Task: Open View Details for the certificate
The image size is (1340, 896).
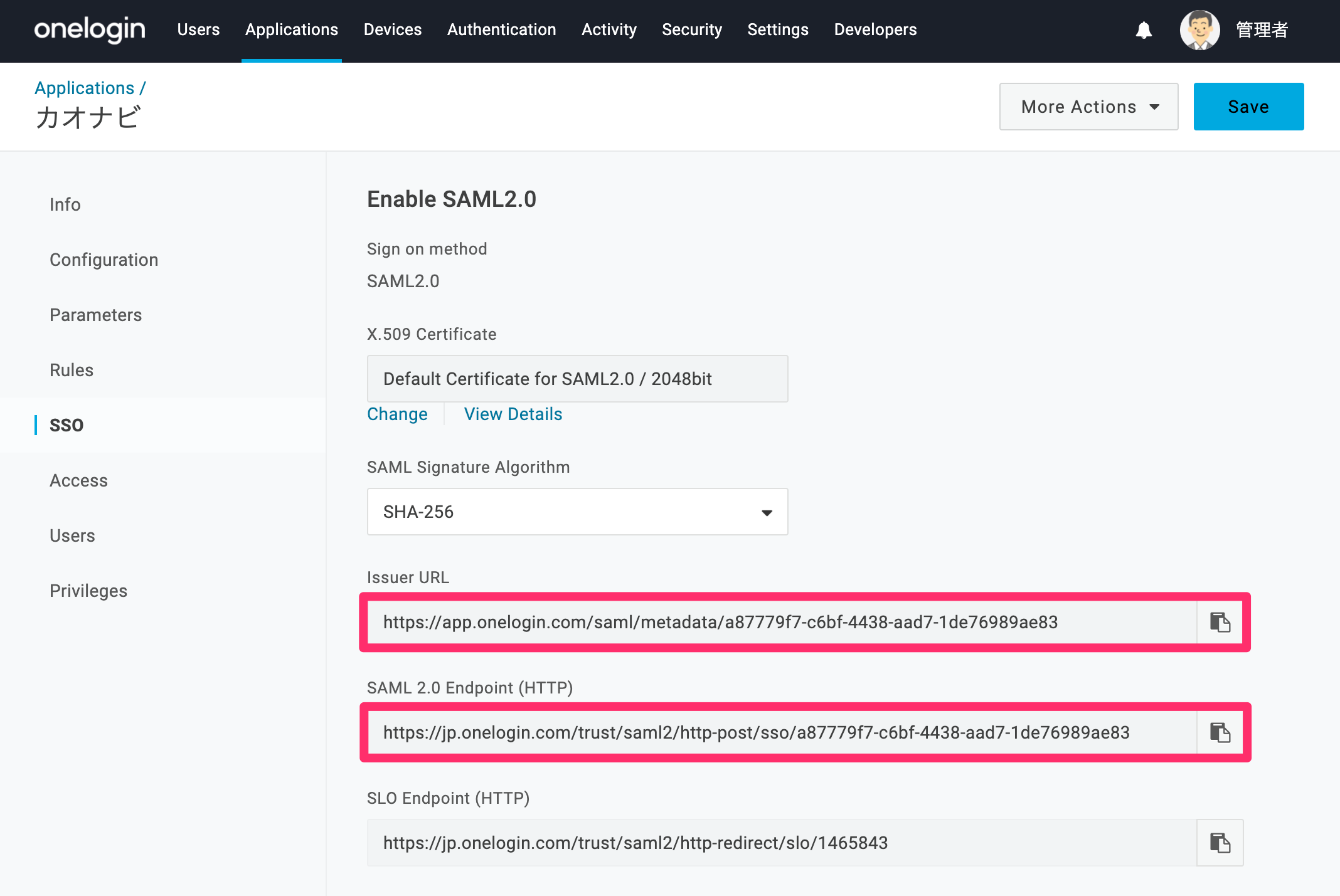Action: click(x=513, y=414)
